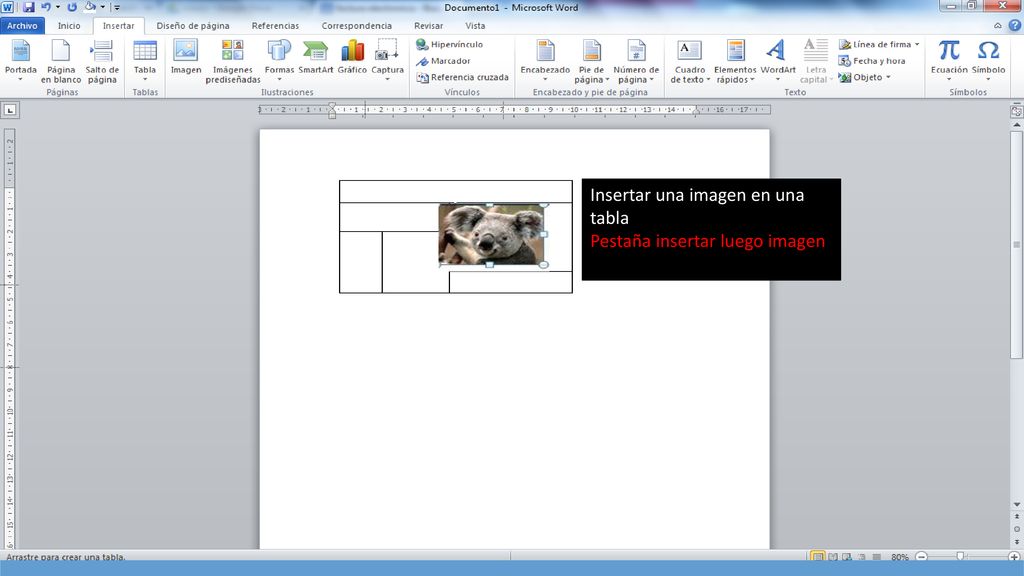Redo the last action
Image resolution: width=1024 pixels, height=576 pixels.
coord(72,7)
